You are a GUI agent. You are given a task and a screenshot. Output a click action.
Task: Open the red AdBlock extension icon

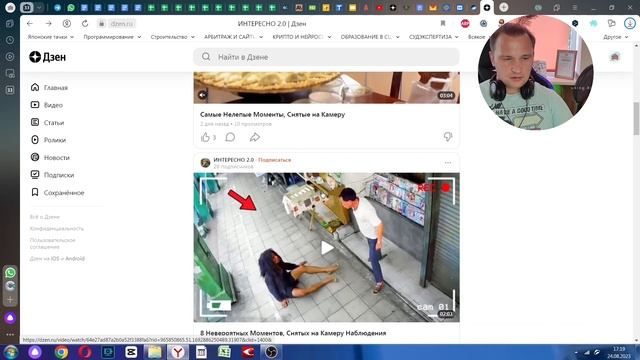(465, 24)
